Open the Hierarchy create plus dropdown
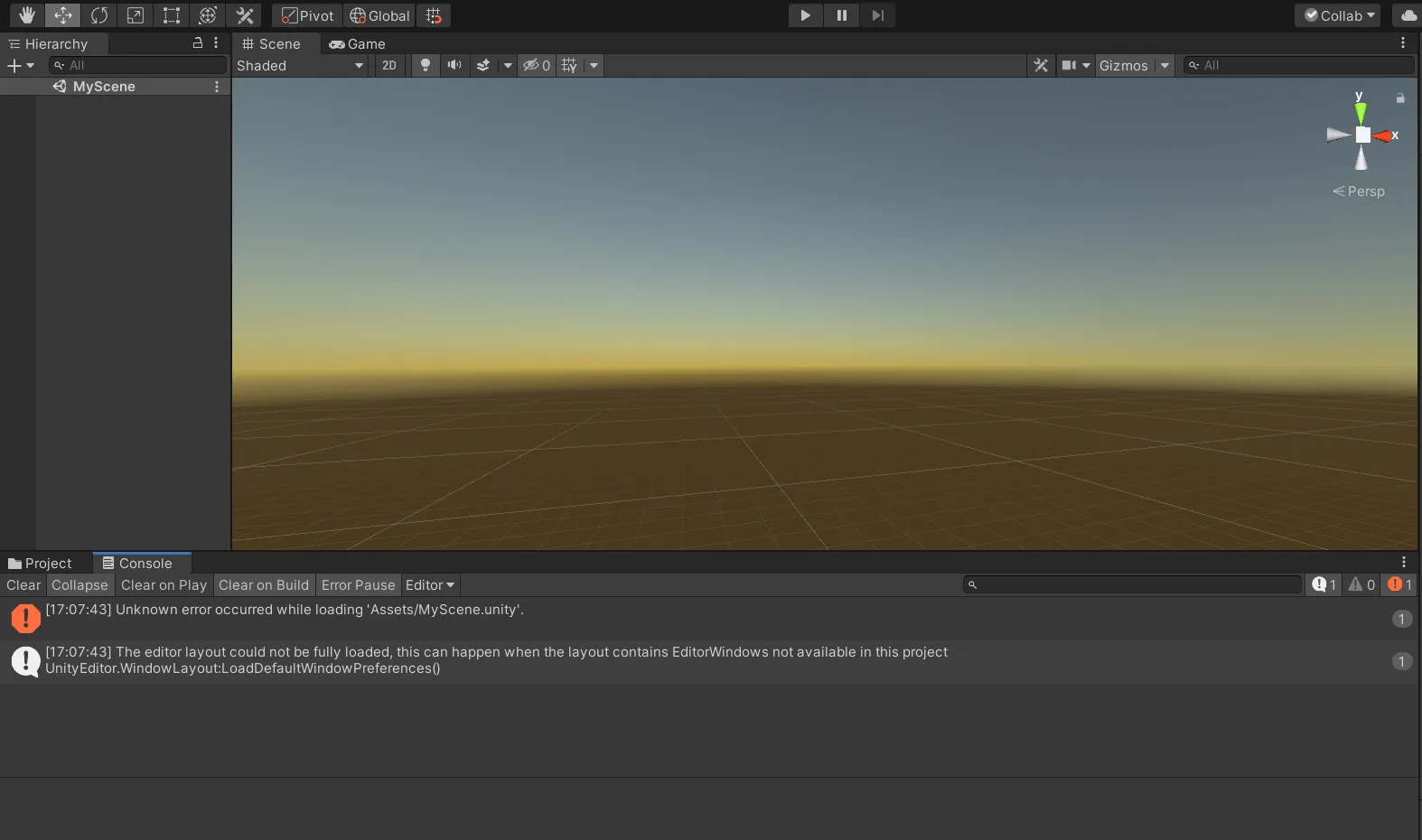 20,65
